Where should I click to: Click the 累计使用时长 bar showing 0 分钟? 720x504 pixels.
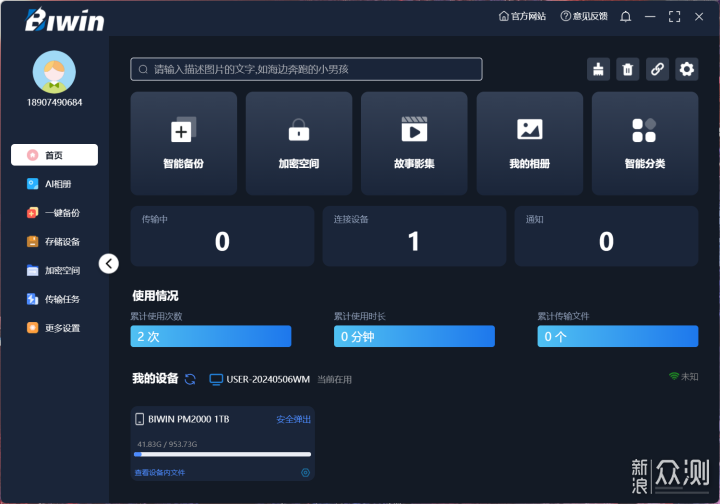414,336
